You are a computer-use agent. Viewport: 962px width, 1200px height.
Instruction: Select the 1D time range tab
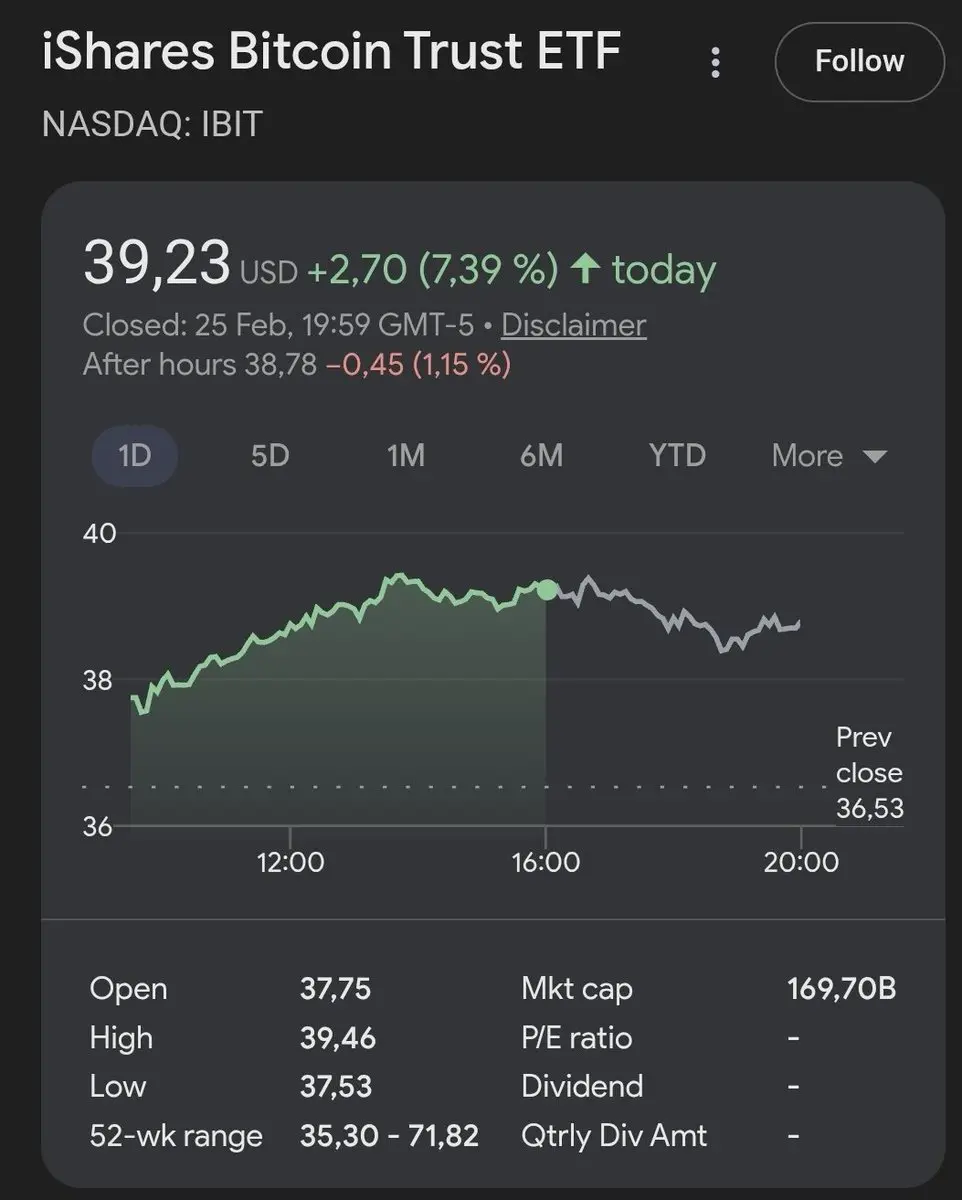pyautogui.click(x=134, y=456)
